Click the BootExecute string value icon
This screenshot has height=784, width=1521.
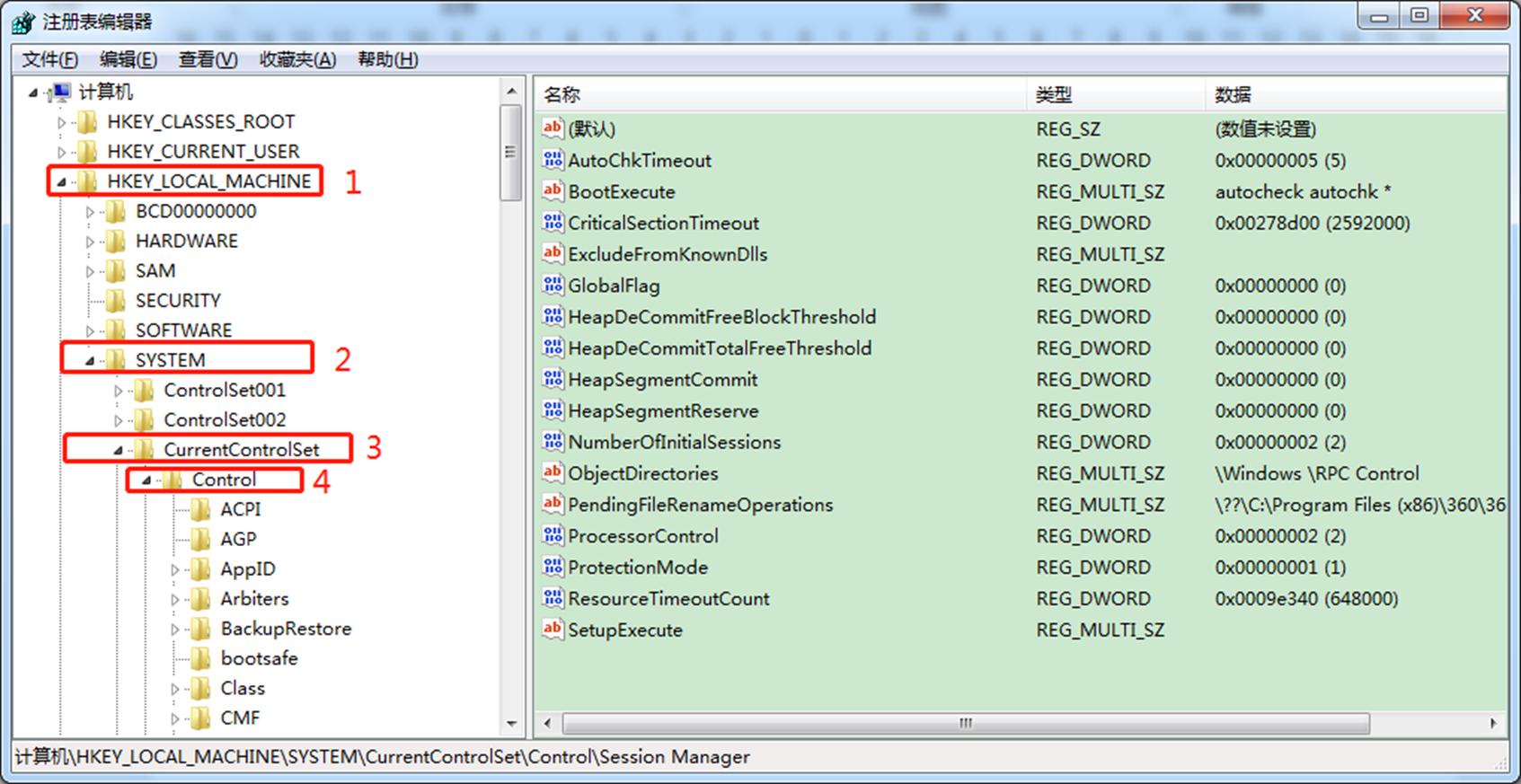[553, 191]
